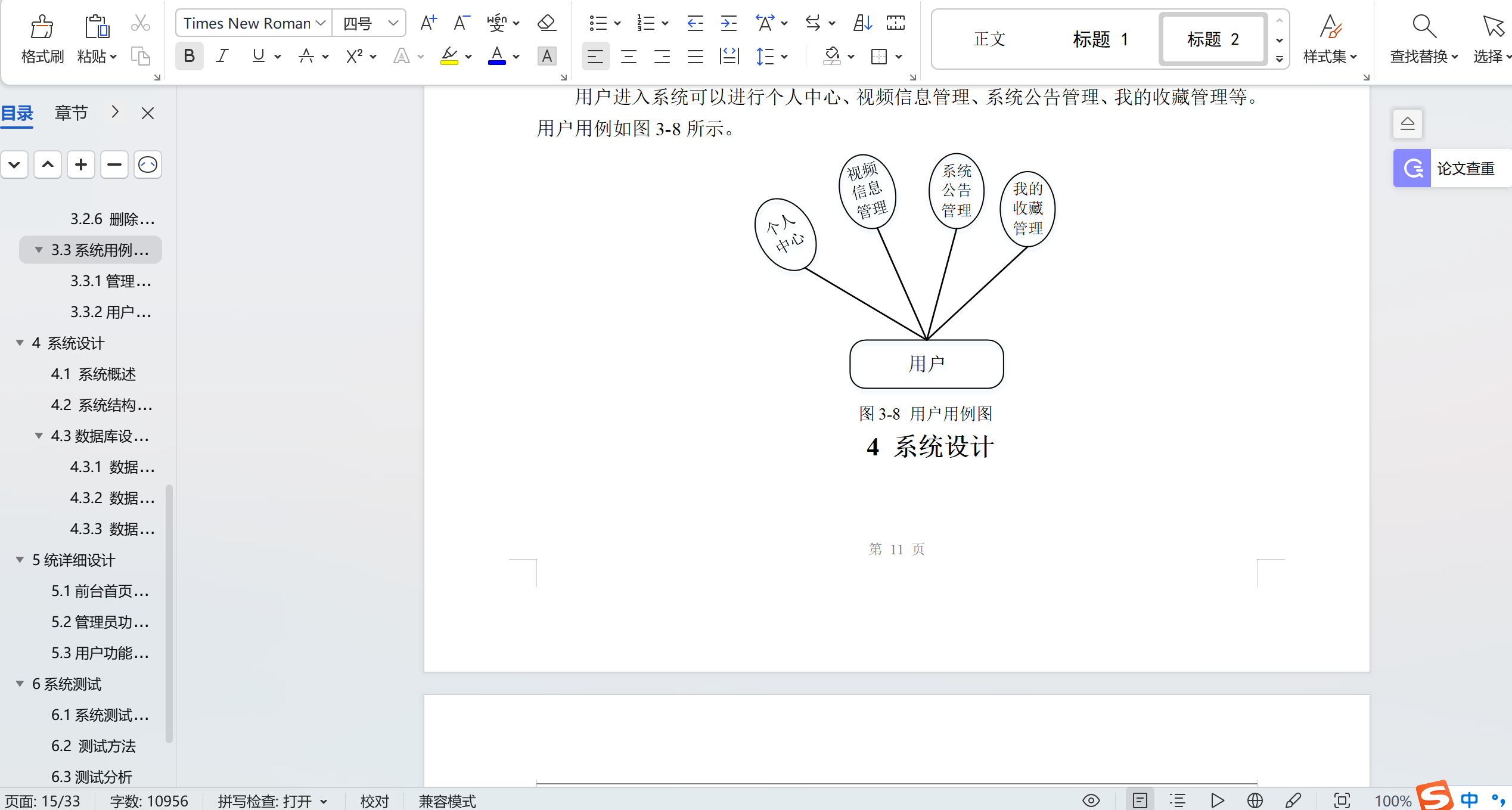Toggle Underline formatting
The height and width of the screenshot is (810, 1512).
click(x=258, y=56)
